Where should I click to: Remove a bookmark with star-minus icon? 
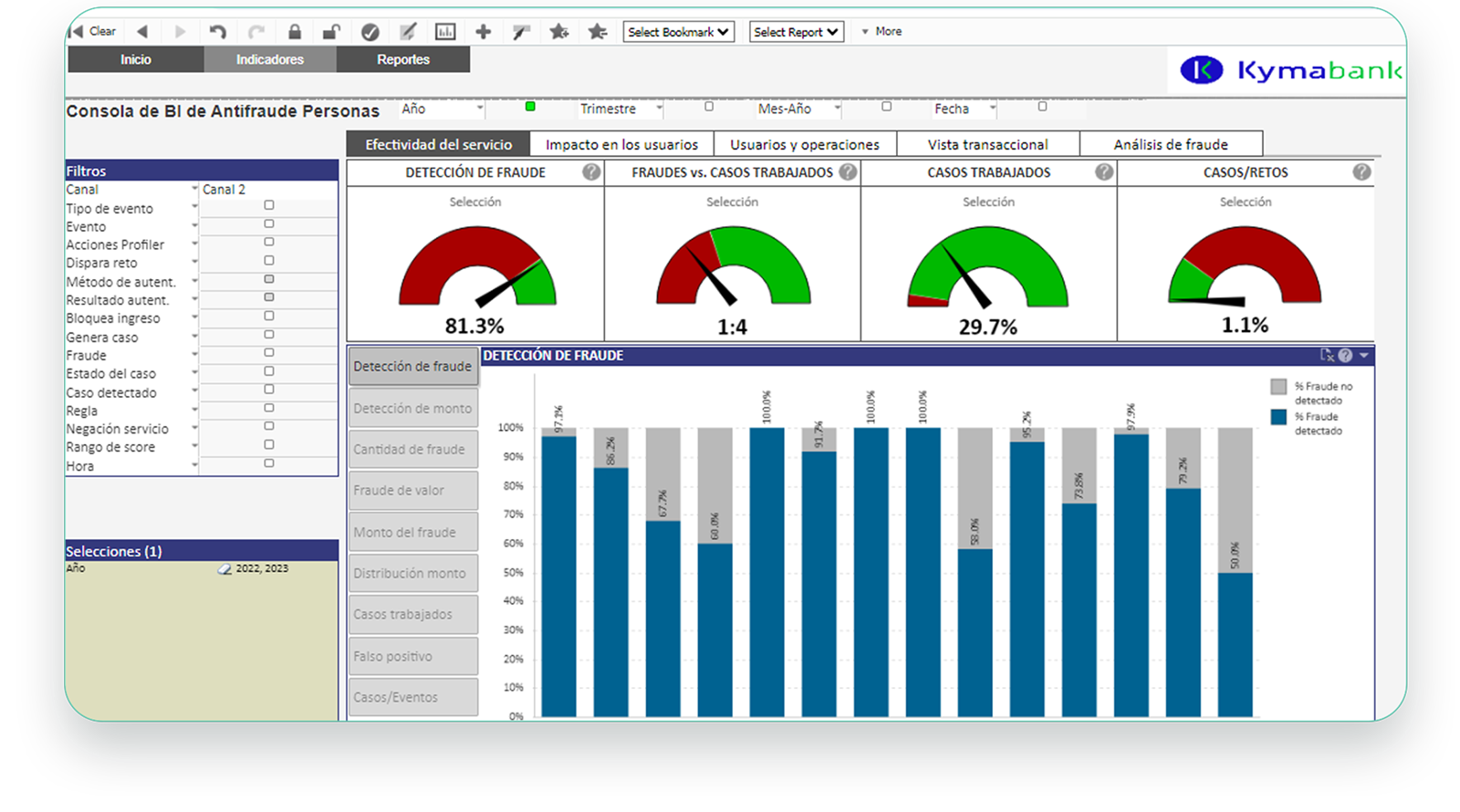pos(598,32)
